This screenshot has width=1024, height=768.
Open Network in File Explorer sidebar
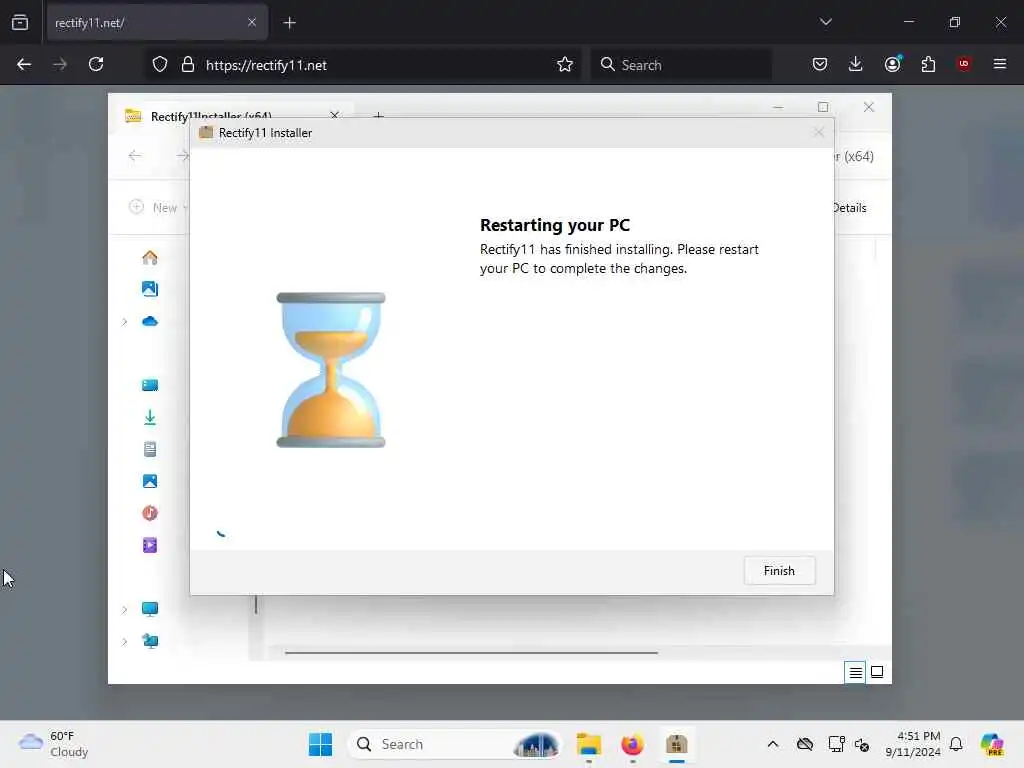[150, 641]
